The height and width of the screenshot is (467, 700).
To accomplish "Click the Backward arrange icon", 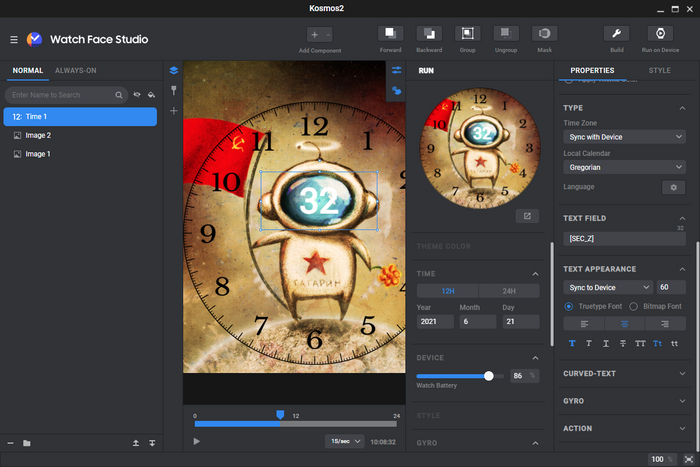I will (429, 34).
